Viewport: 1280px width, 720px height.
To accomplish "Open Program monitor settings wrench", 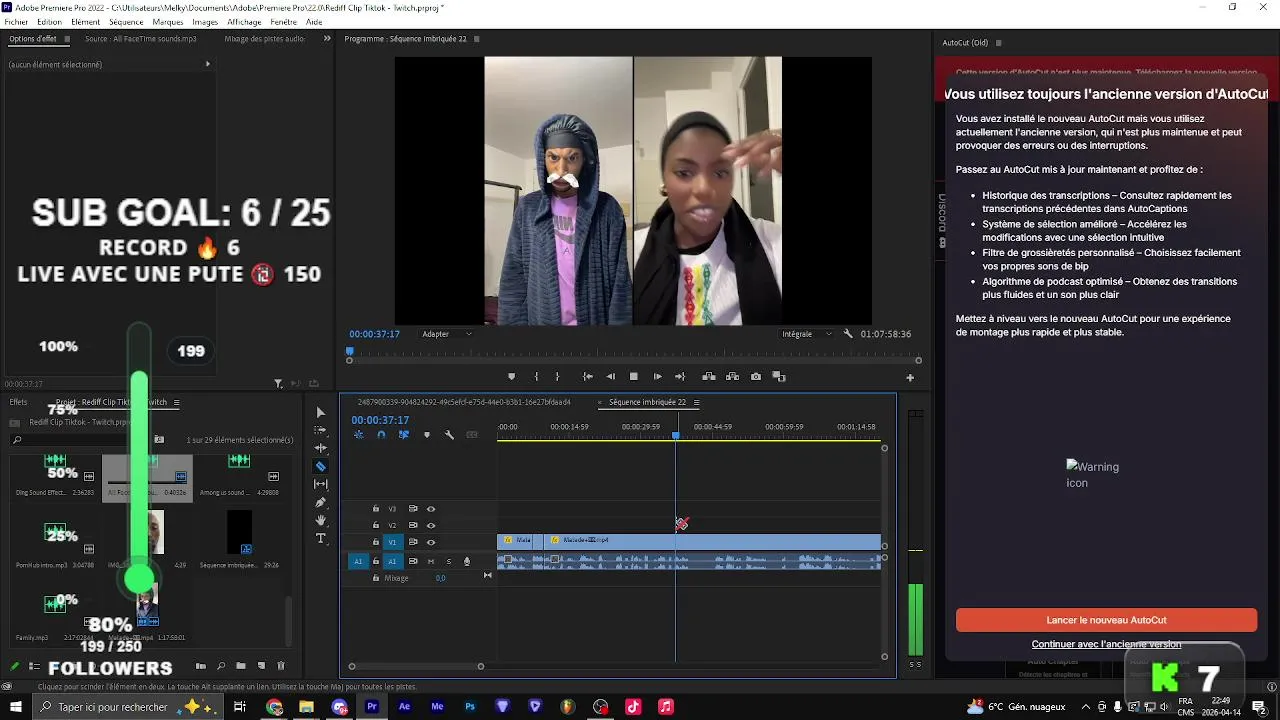I will pos(848,334).
